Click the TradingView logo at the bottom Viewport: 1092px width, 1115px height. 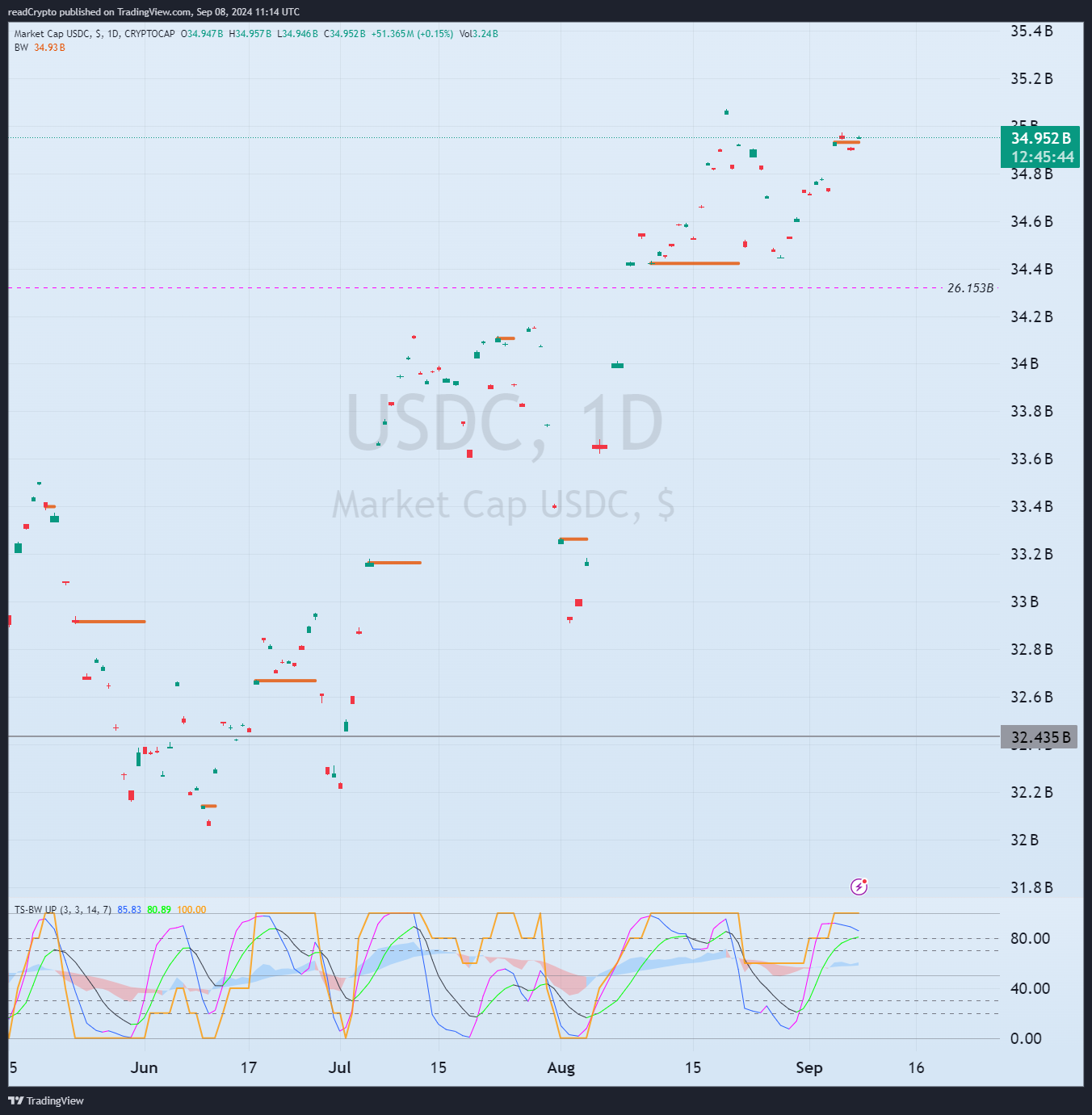pyautogui.click(x=46, y=1100)
